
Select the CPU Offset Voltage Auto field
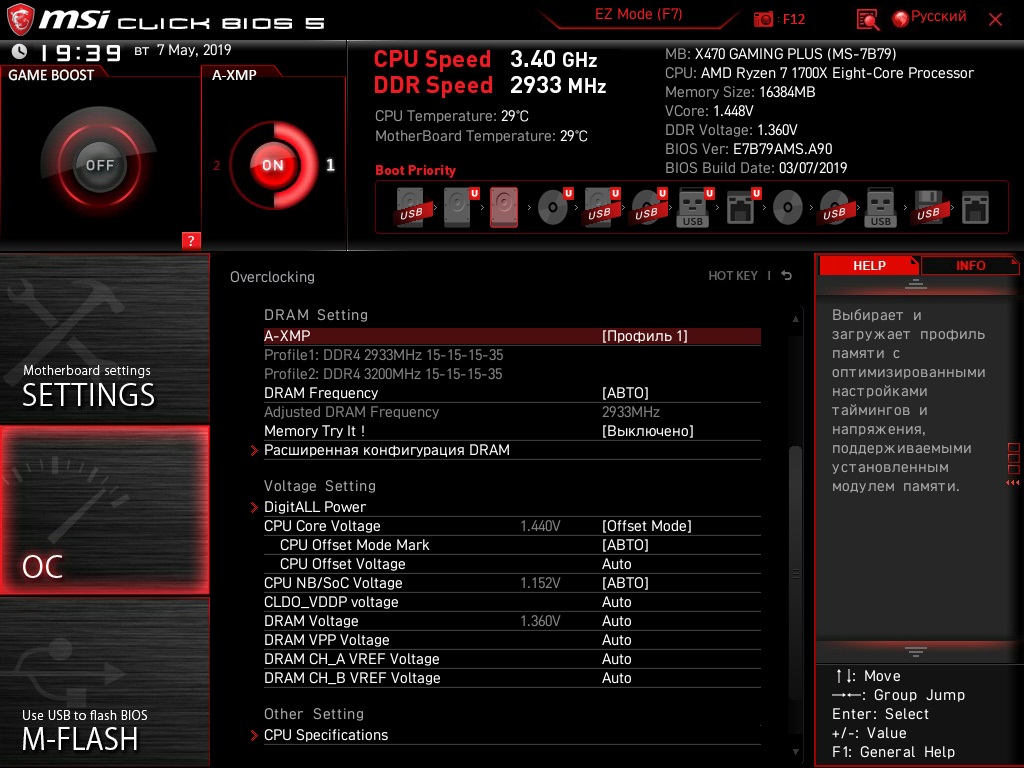[x=616, y=564]
